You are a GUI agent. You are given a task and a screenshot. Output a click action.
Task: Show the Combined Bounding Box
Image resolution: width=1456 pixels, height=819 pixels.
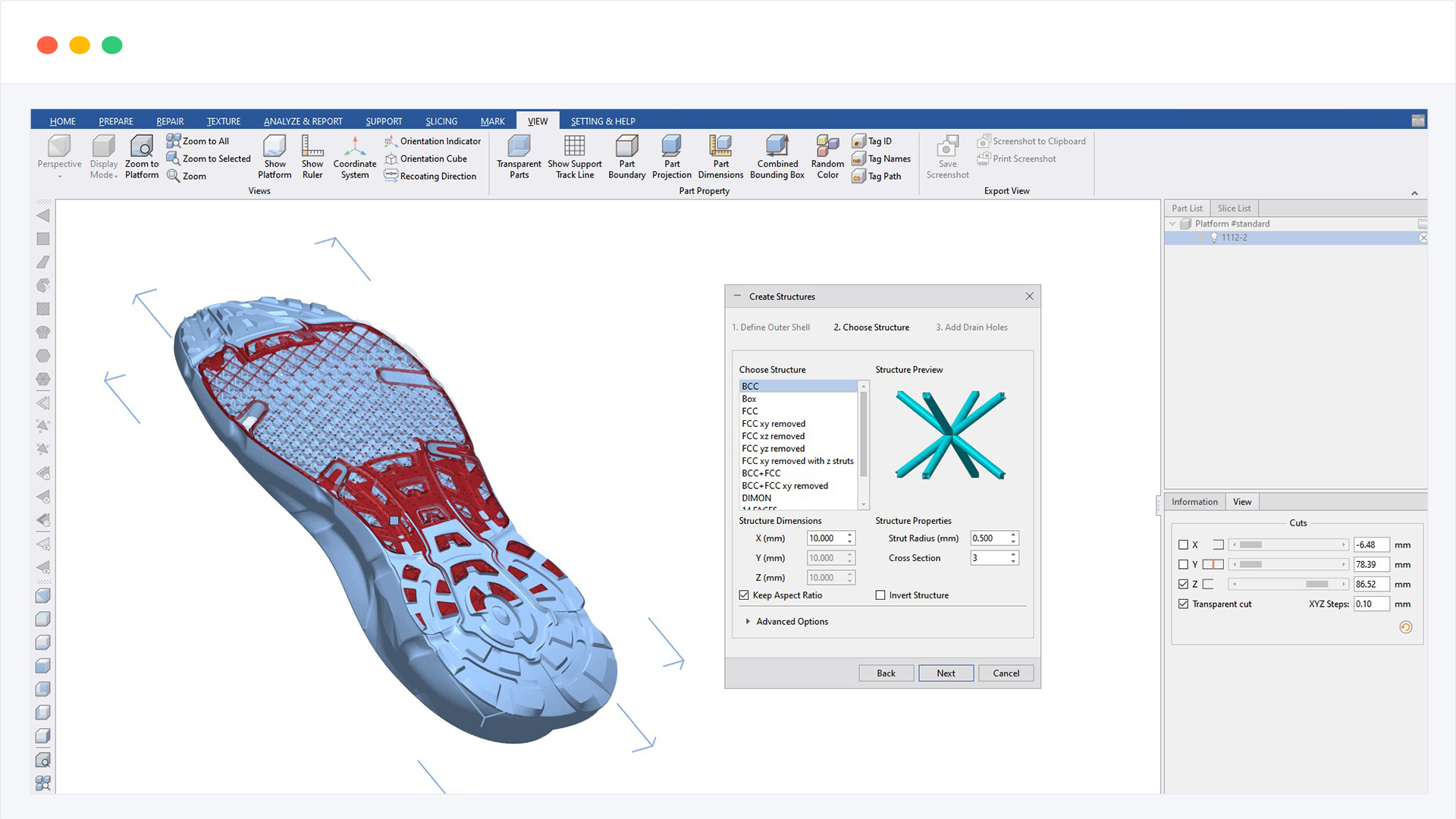pyautogui.click(x=777, y=157)
